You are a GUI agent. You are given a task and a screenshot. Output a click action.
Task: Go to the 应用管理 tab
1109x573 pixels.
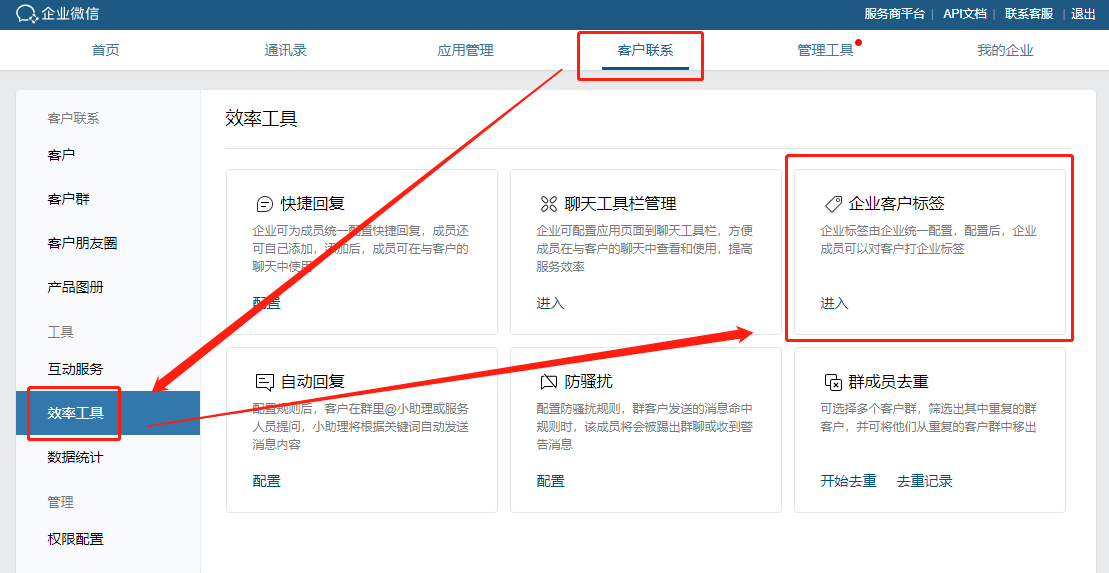point(465,50)
